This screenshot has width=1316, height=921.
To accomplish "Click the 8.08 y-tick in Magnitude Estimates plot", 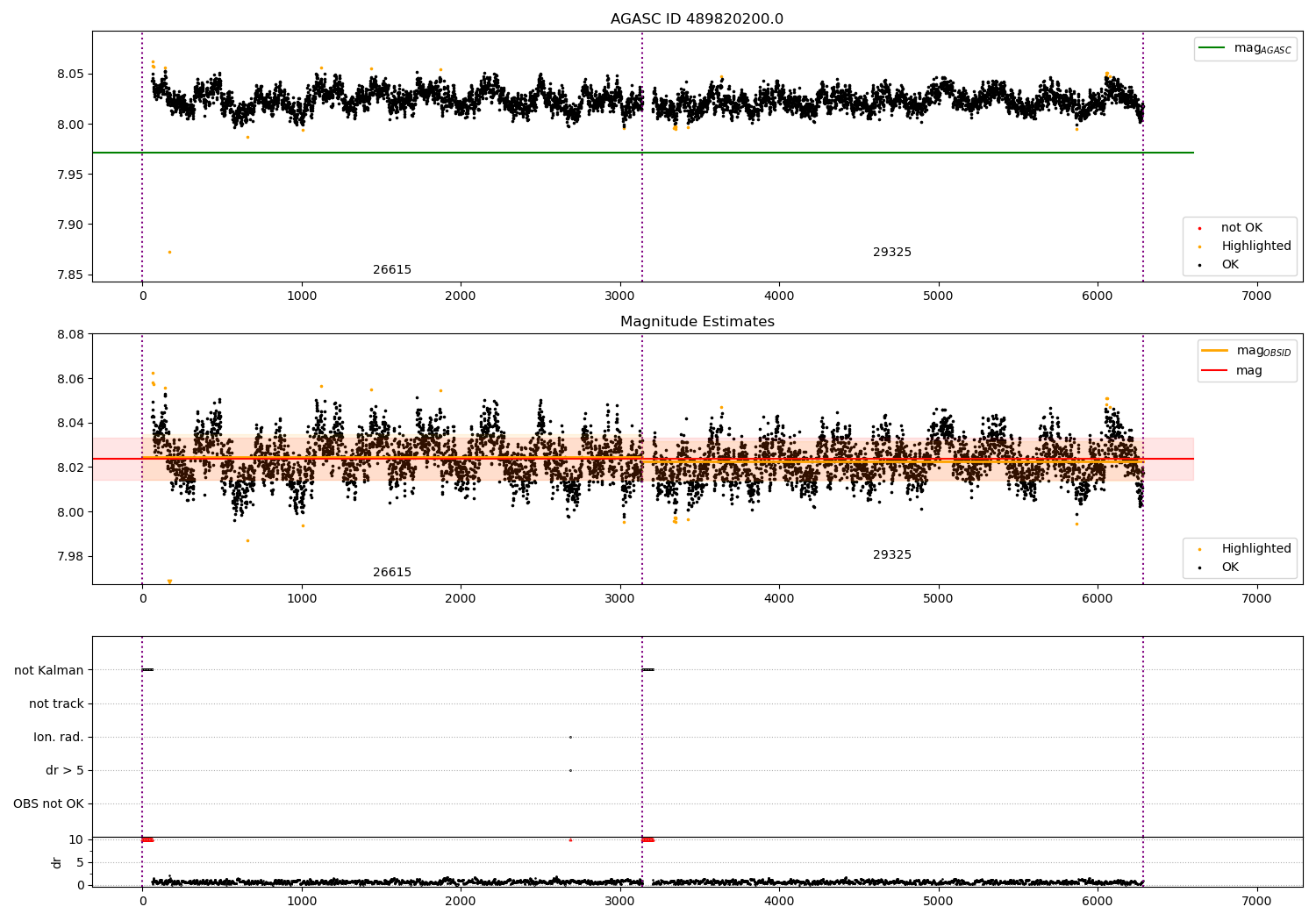I will tap(72, 334).
